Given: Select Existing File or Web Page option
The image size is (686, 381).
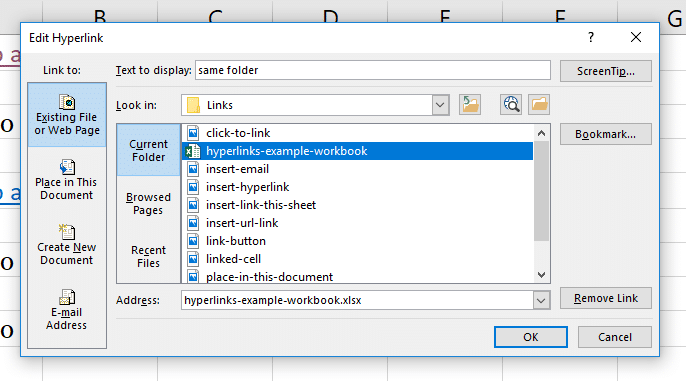Looking at the screenshot, I should (x=67, y=115).
